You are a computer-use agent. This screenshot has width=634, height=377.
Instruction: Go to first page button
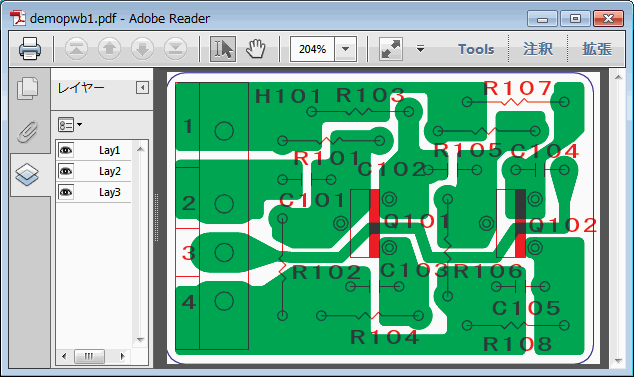point(76,49)
